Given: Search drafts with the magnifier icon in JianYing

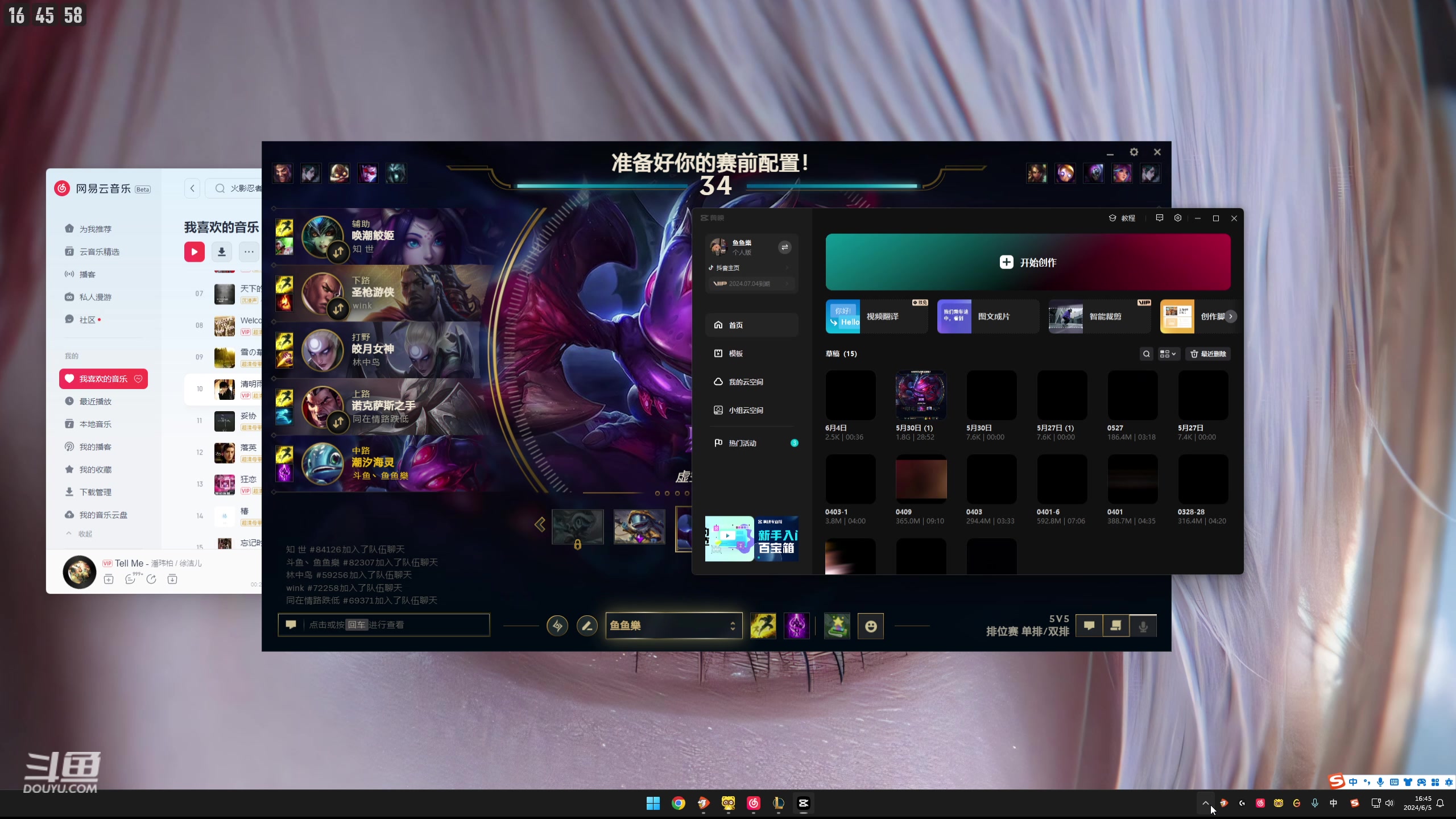Looking at the screenshot, I should pyautogui.click(x=1147, y=354).
